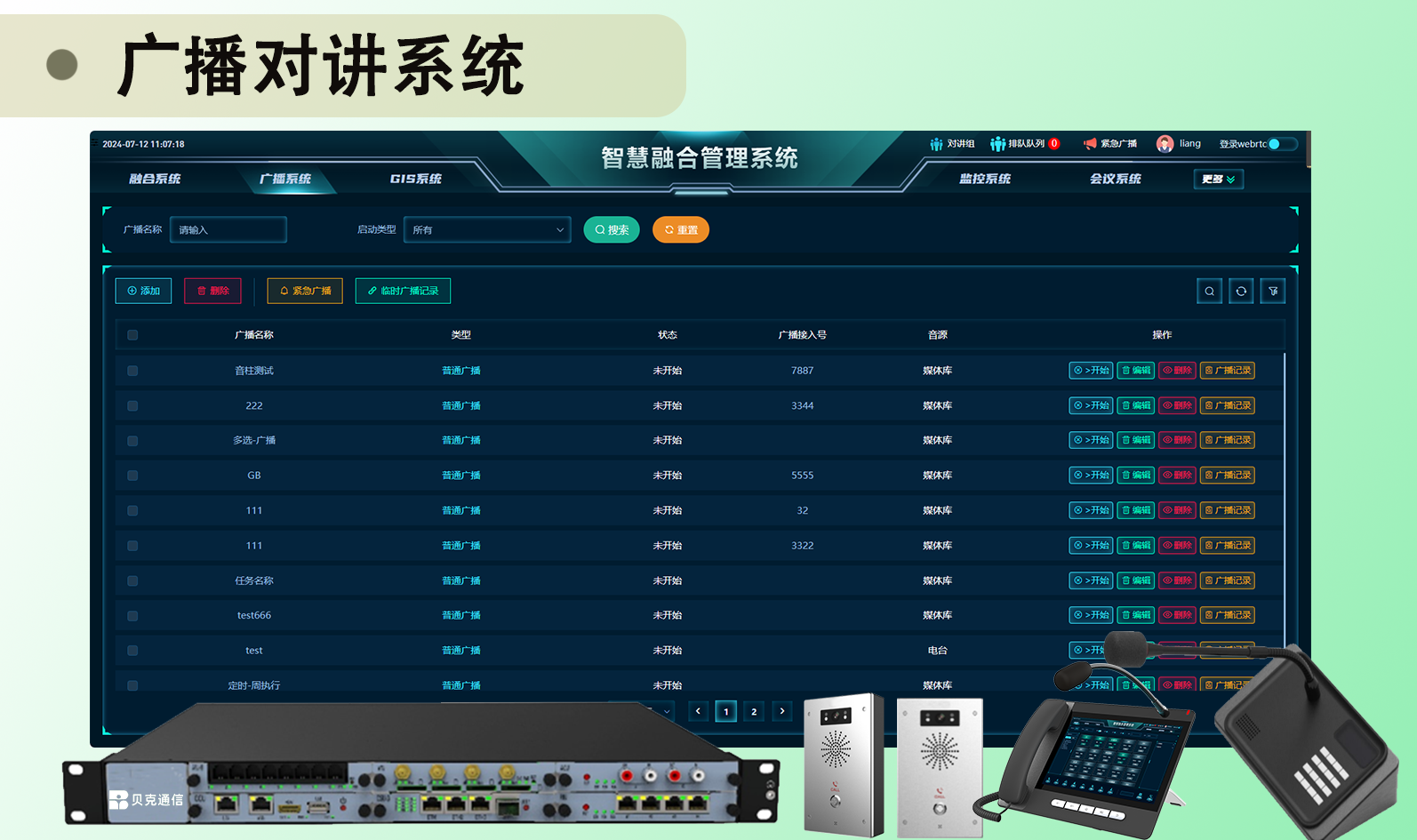Open the liang user avatar
The image size is (1417, 840).
pyautogui.click(x=1165, y=144)
